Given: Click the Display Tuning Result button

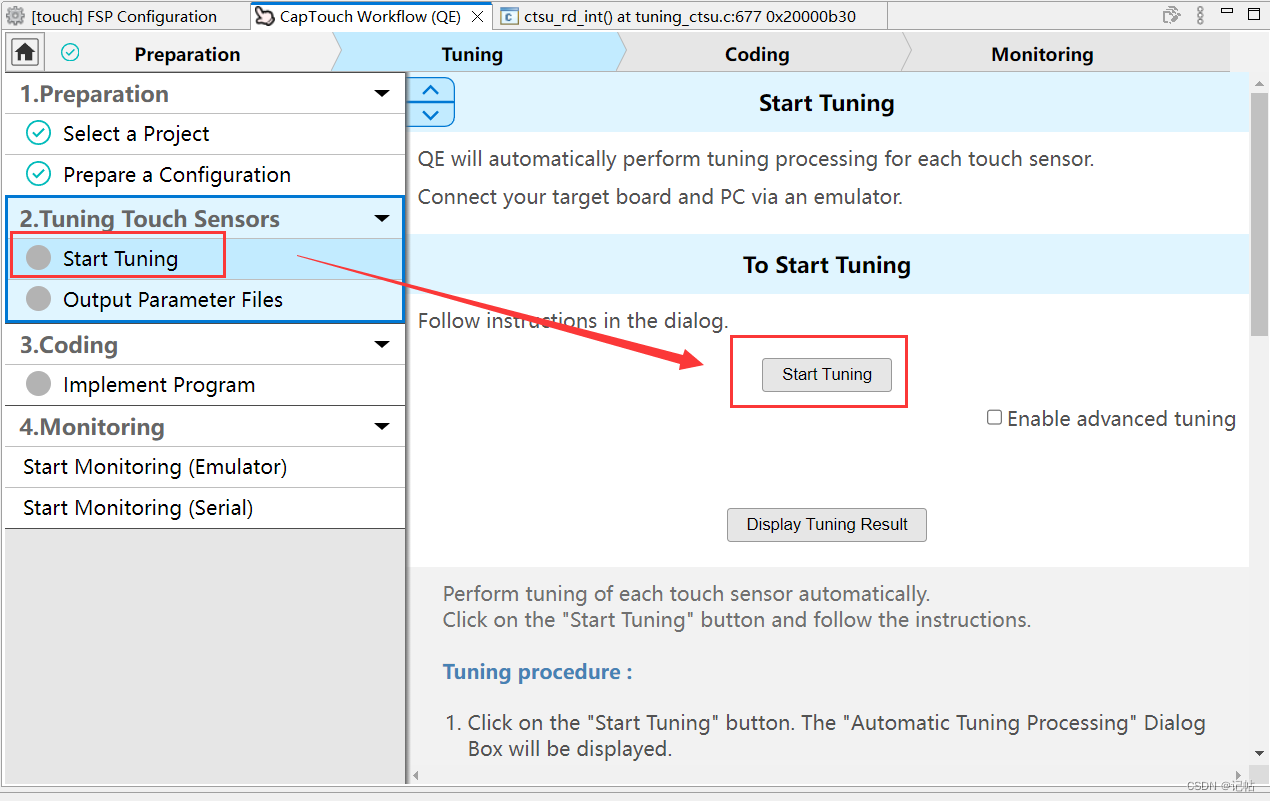Looking at the screenshot, I should pyautogui.click(x=827, y=524).
